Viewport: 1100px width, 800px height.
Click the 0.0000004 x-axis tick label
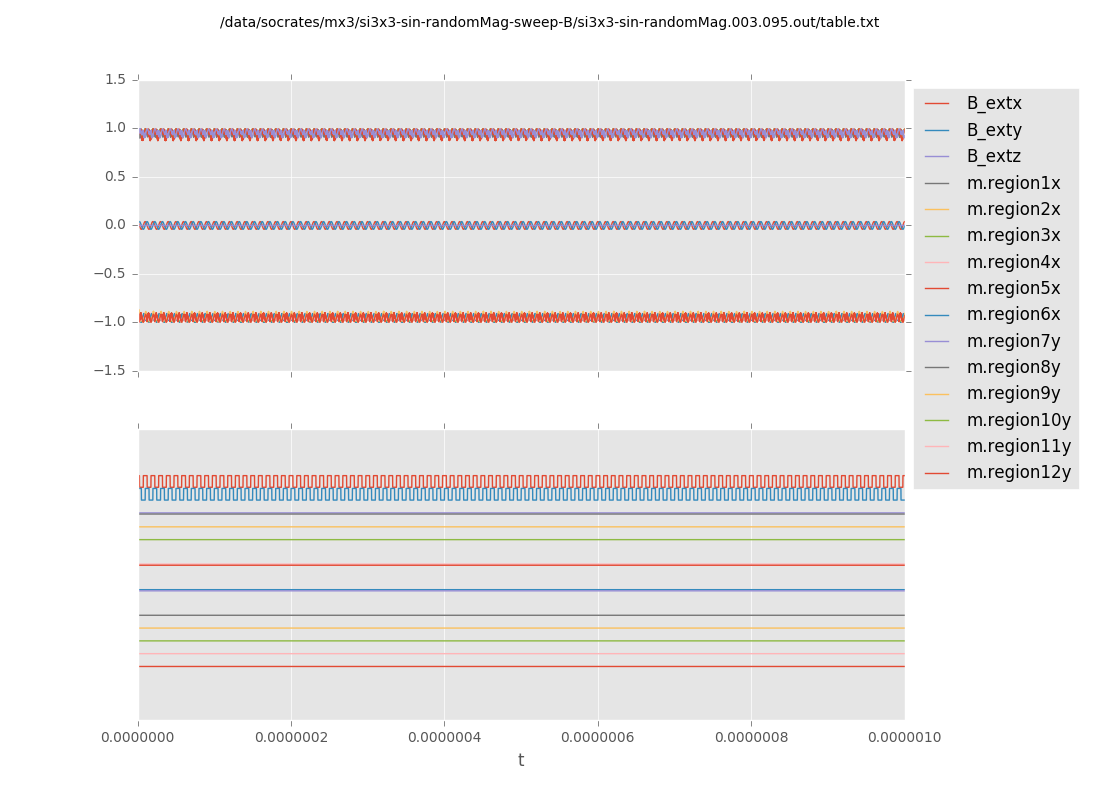pyautogui.click(x=444, y=738)
